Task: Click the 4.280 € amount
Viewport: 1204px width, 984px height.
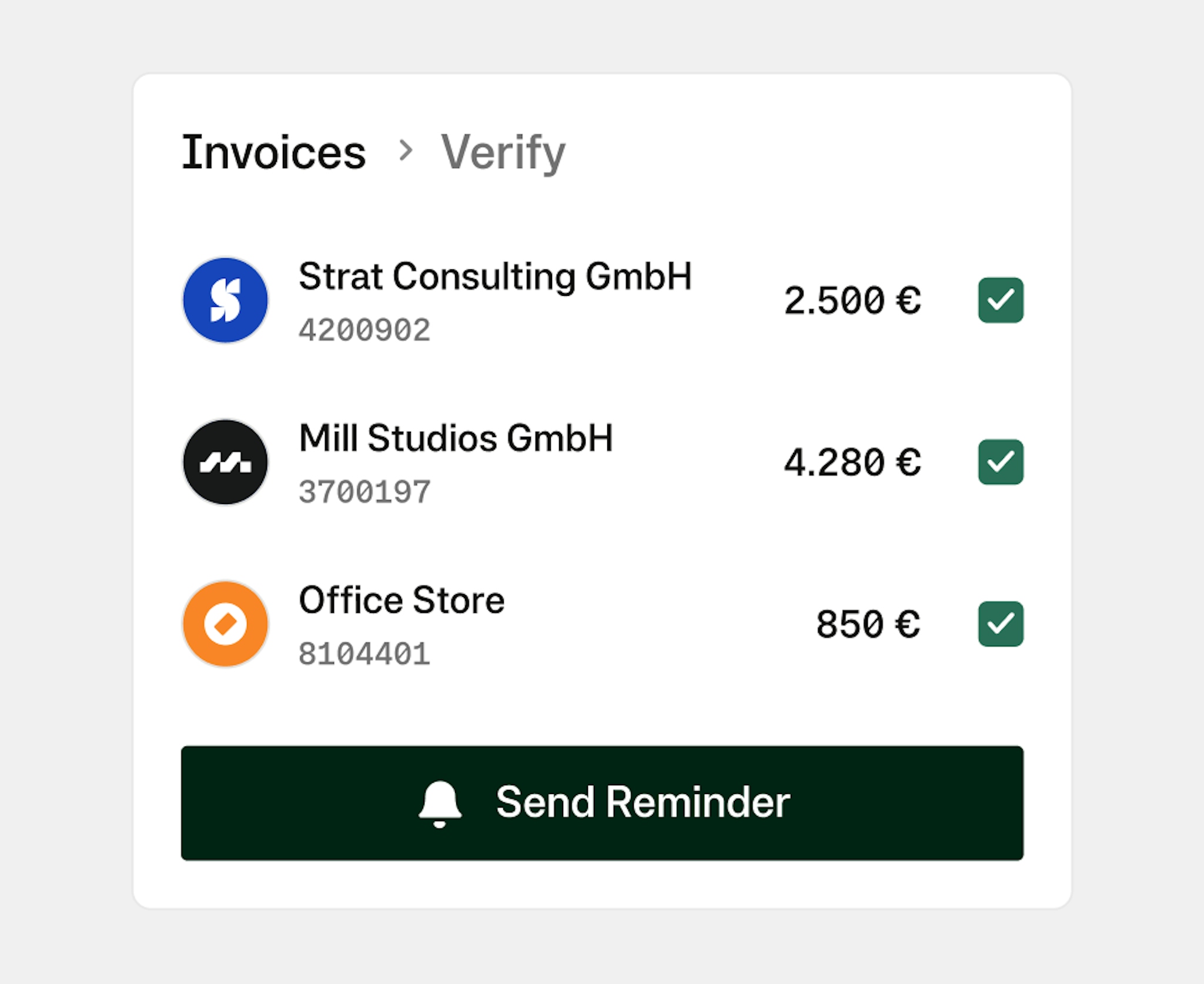Action: coord(852,462)
